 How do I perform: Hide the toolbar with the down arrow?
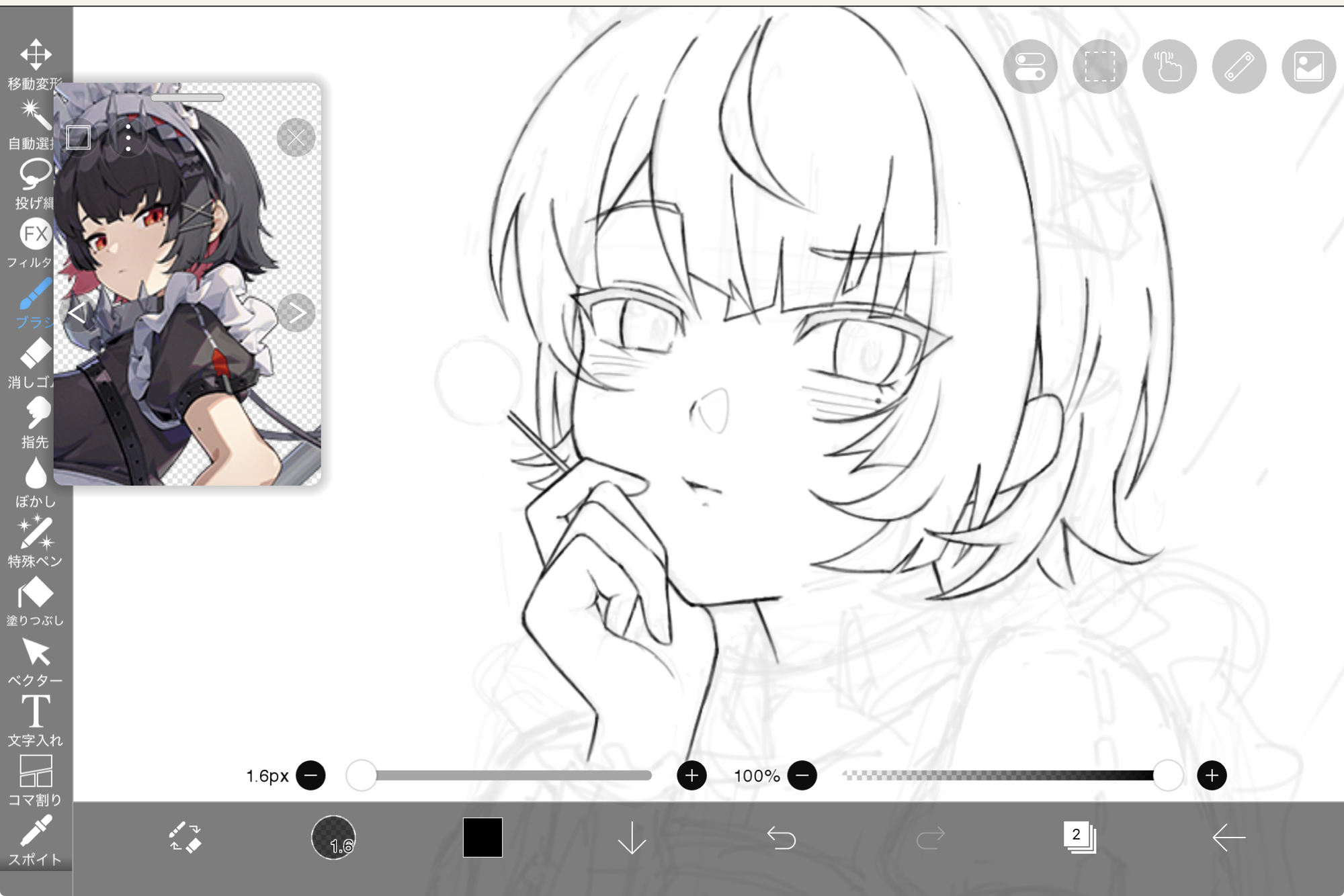[632, 838]
